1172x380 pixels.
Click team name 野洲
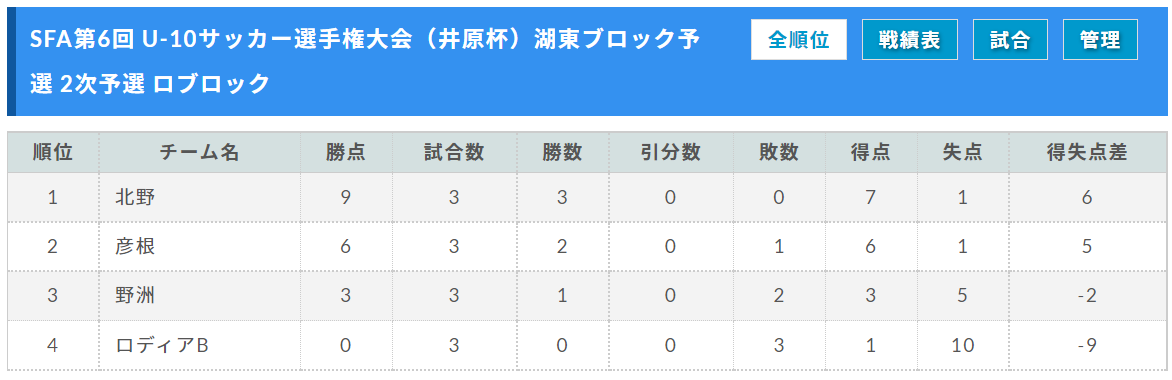coord(135,295)
